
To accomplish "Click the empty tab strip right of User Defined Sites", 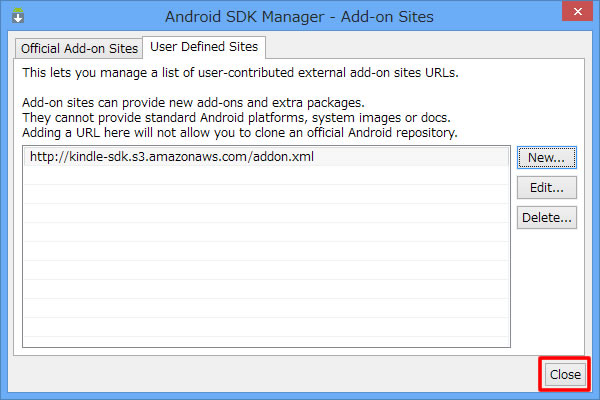I will pos(425,47).
